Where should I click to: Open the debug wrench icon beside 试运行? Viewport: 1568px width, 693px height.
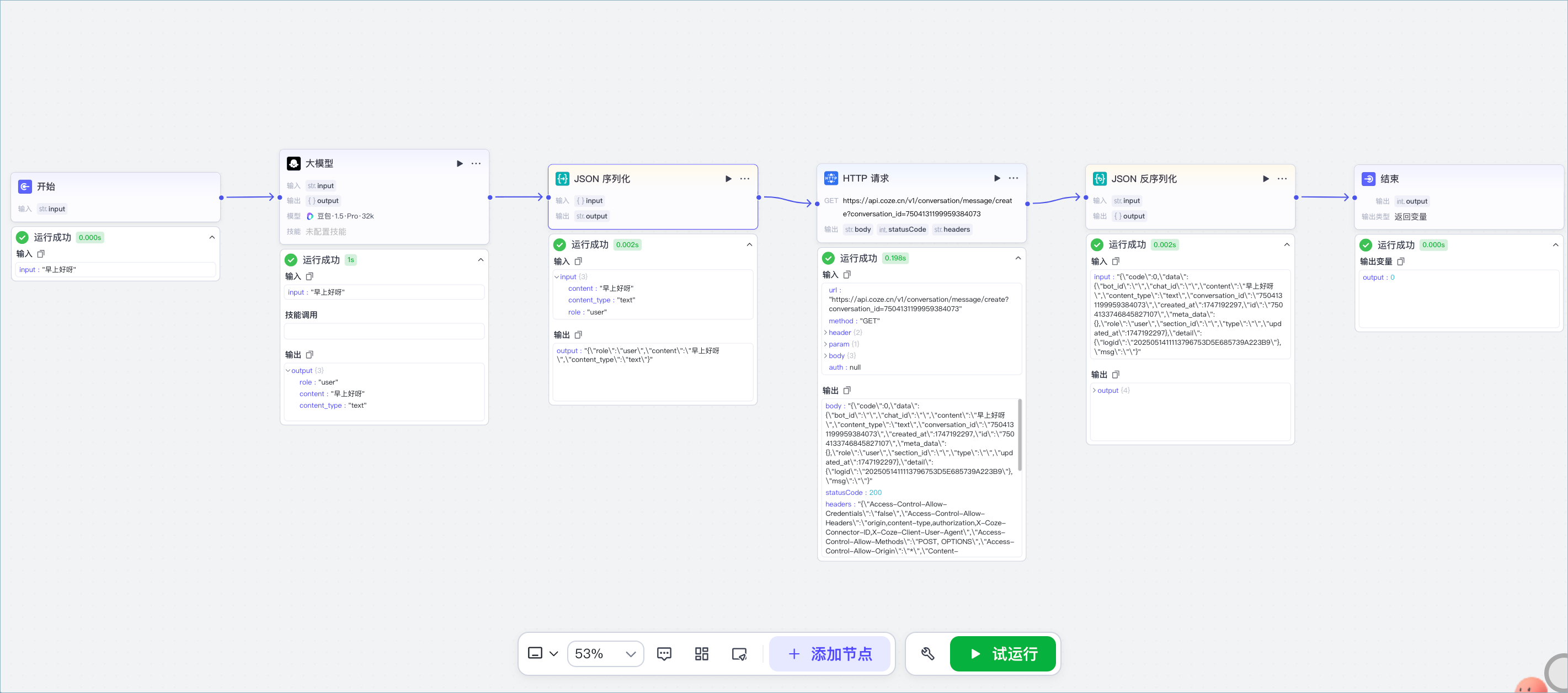coord(927,653)
